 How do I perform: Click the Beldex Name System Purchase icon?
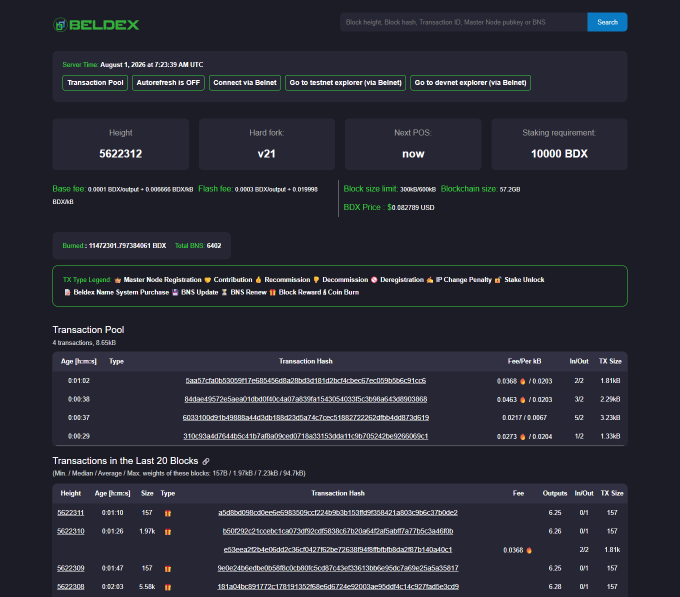pos(67,293)
